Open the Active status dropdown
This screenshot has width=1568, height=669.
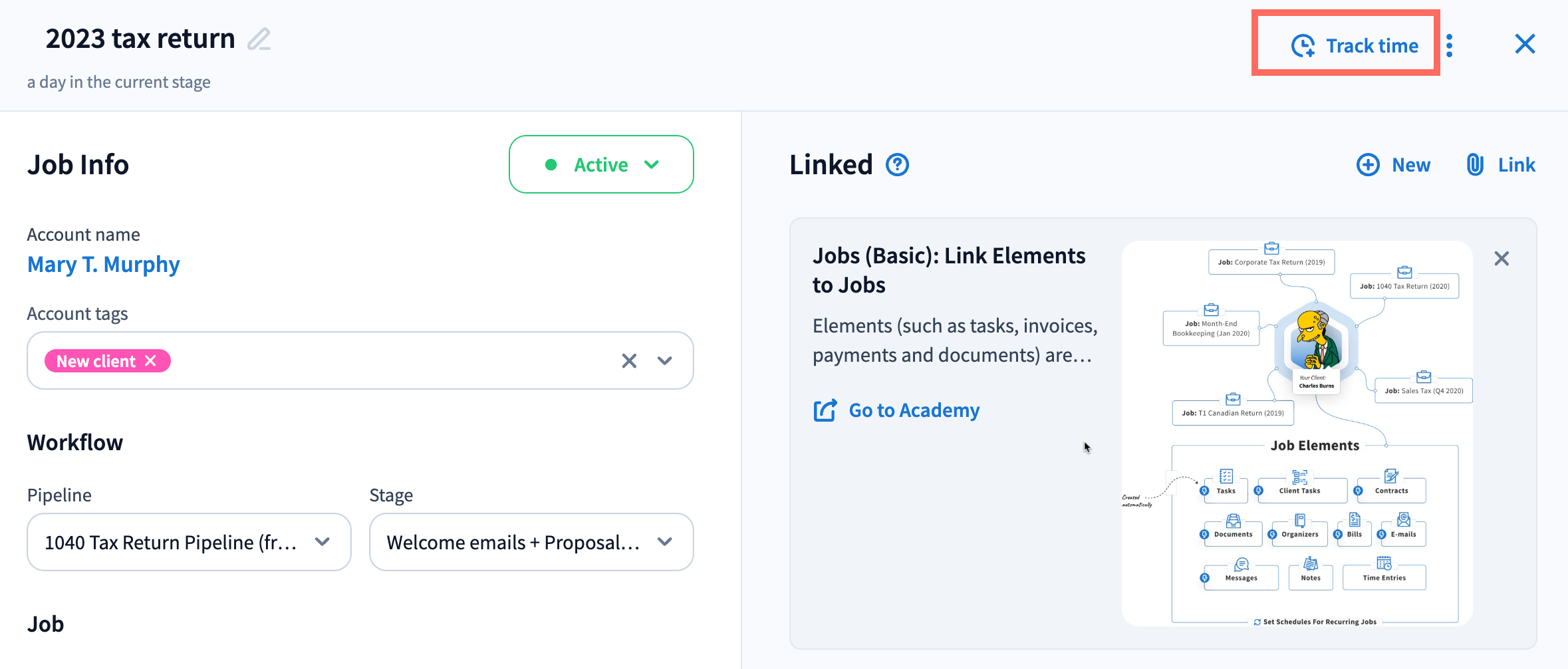[601, 164]
